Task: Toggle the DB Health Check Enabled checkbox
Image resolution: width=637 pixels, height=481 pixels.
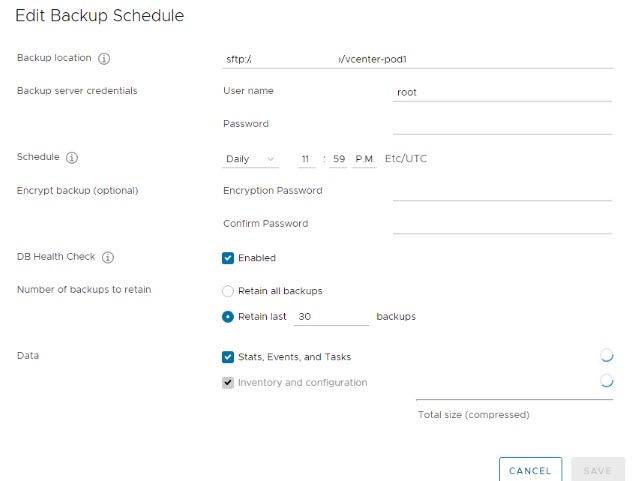Action: 228,258
